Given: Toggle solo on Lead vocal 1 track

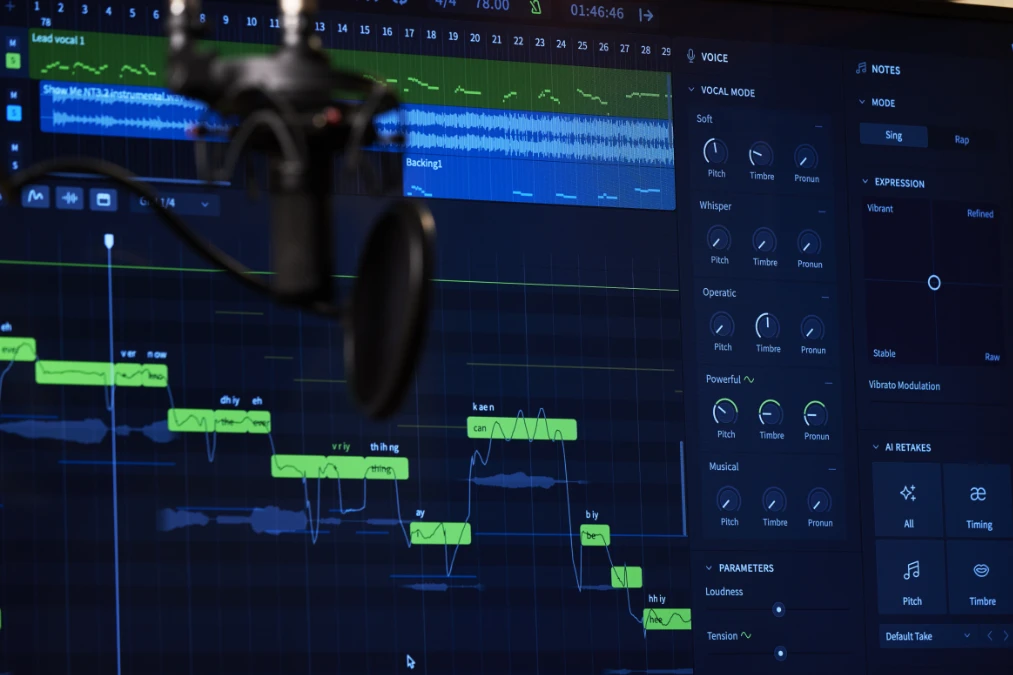Looking at the screenshot, I should 14,61.
